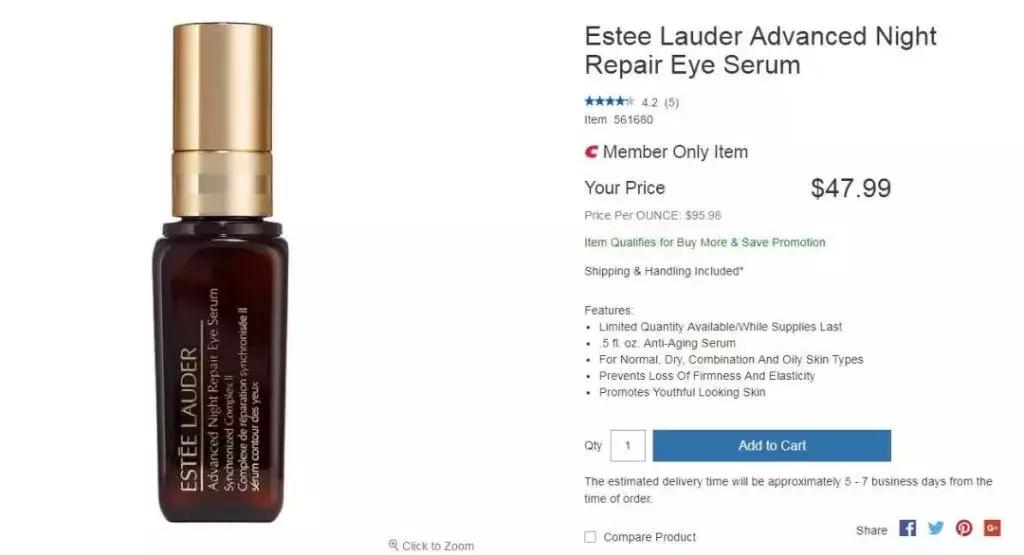Click Shipping & Handling Included text
Screen dimensions: 1024x555
pyautogui.click(x=664, y=271)
